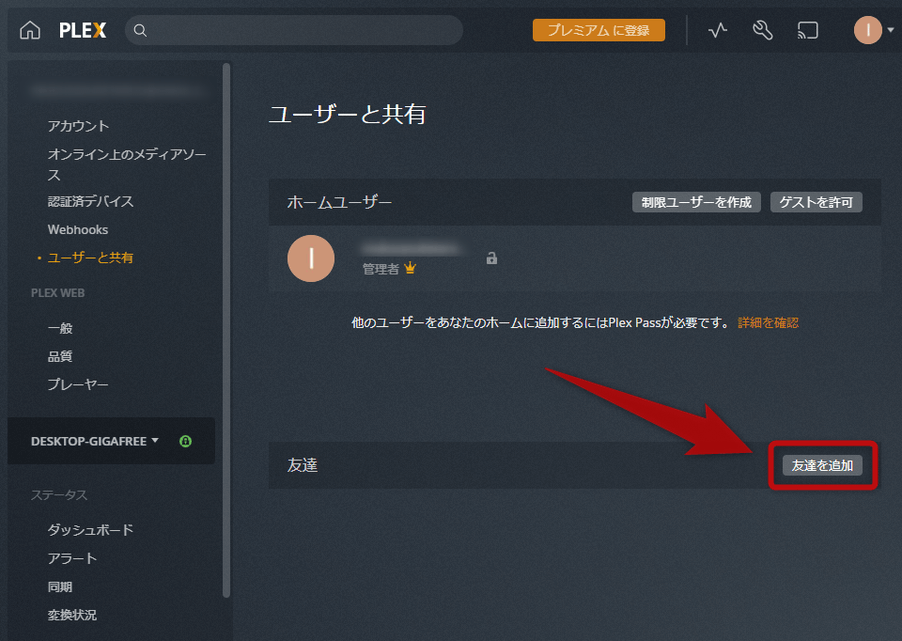The image size is (902, 641).
Task: Open プレーヤー settings
Action: point(78,384)
